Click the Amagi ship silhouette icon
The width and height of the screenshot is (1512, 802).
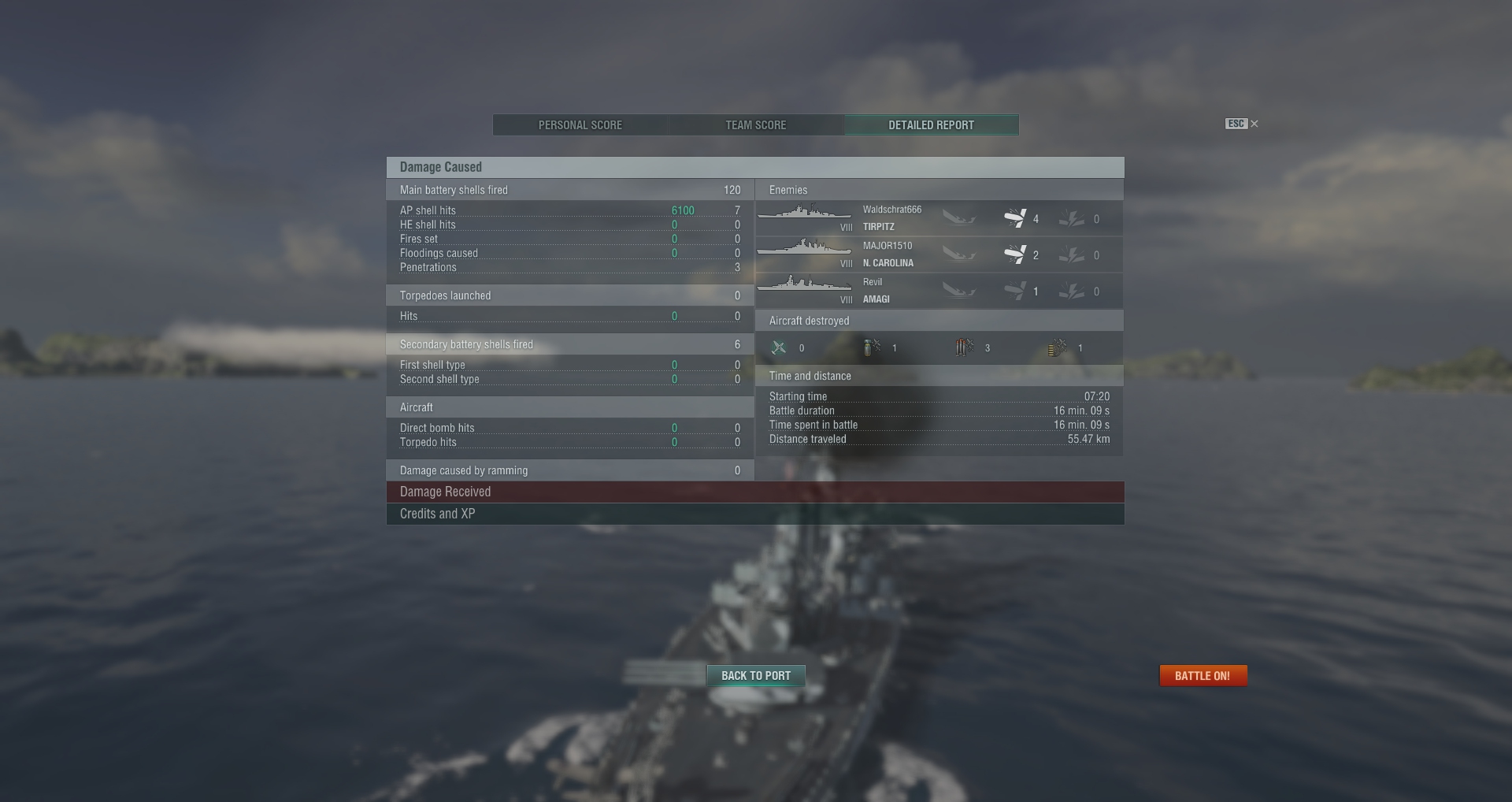tap(804, 284)
